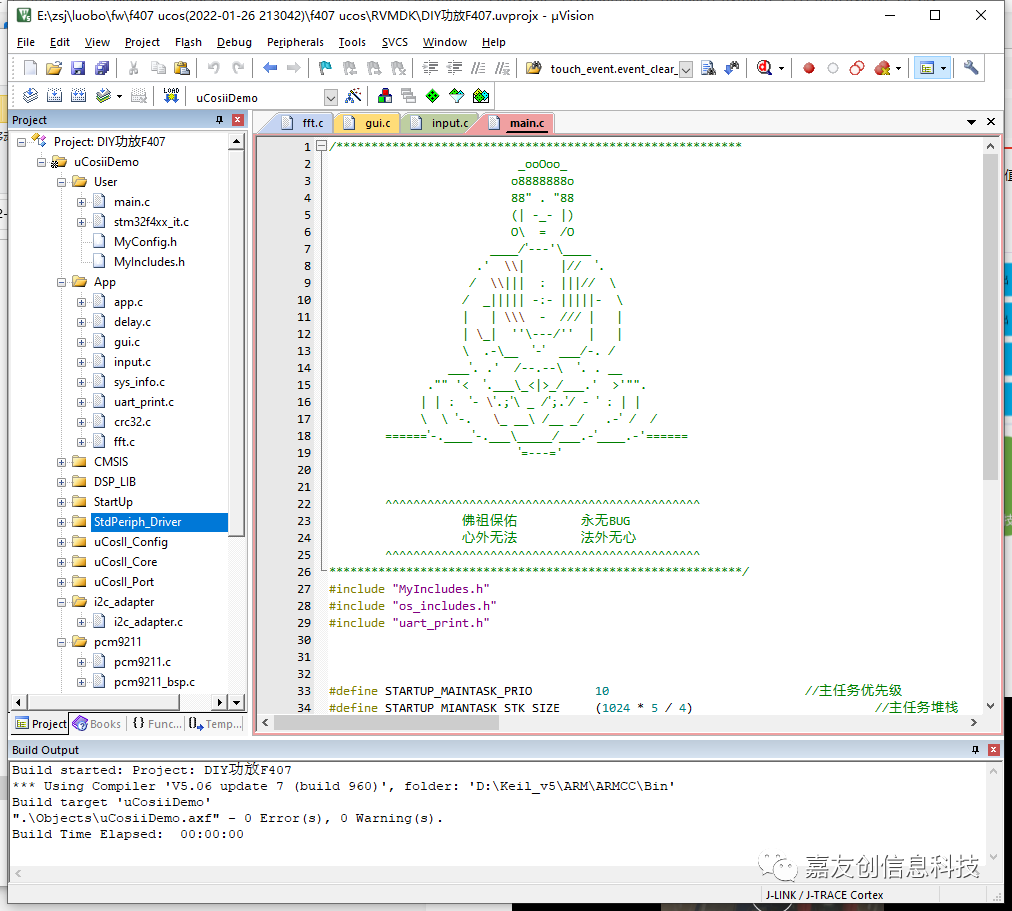The height and width of the screenshot is (911, 1012).
Task: Click the Save All icon
Action: (102, 68)
